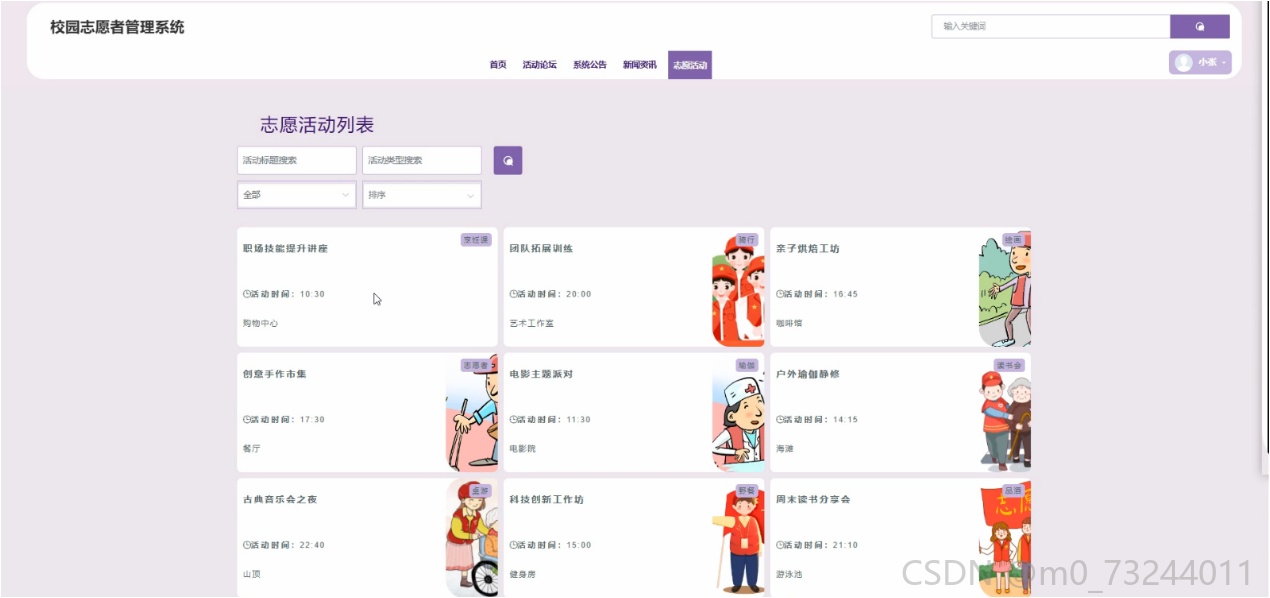Expand the 小张 user menu

pos(1200,62)
